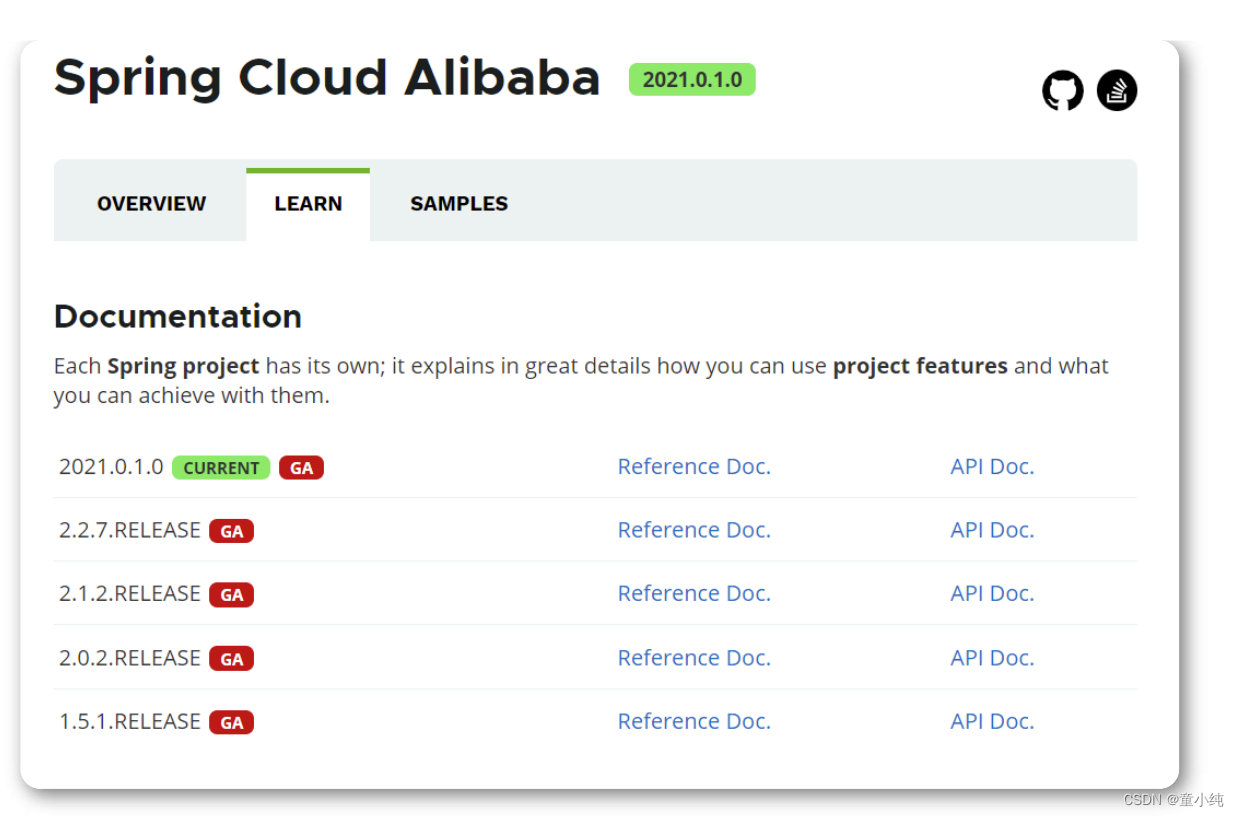Switch to the OVERVIEW tab

click(x=151, y=204)
